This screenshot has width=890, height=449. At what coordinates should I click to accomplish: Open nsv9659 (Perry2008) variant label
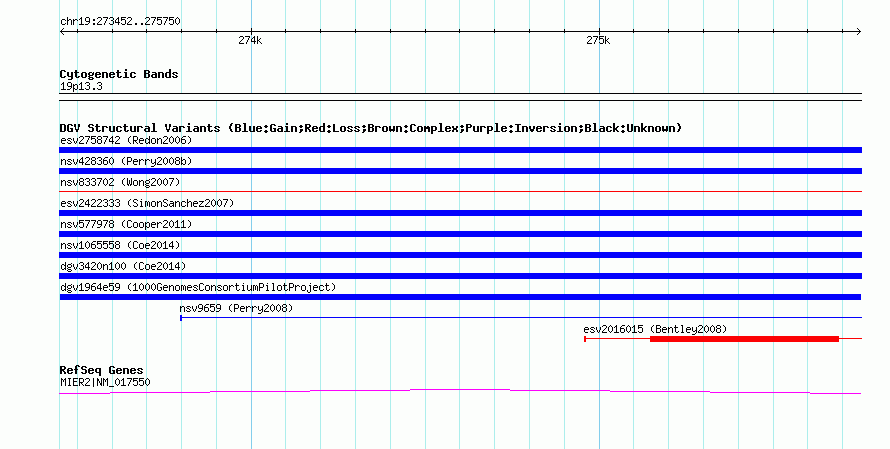[x=236, y=308]
